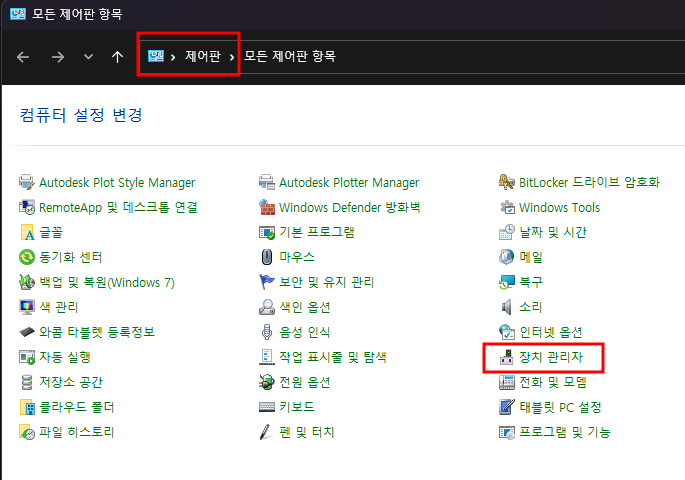This screenshot has width=685, height=480.
Task: Click the 작업 표시줄 및 탐색 icon
Action: (x=266, y=357)
